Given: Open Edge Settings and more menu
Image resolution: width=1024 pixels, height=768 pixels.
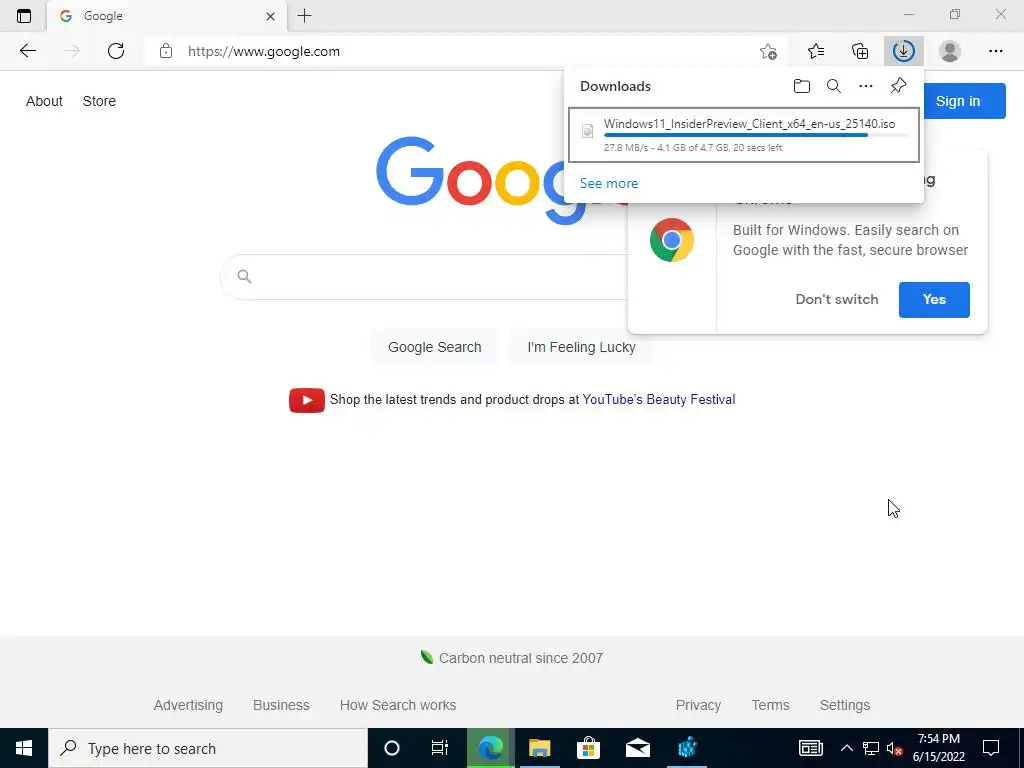Looking at the screenshot, I should point(995,51).
